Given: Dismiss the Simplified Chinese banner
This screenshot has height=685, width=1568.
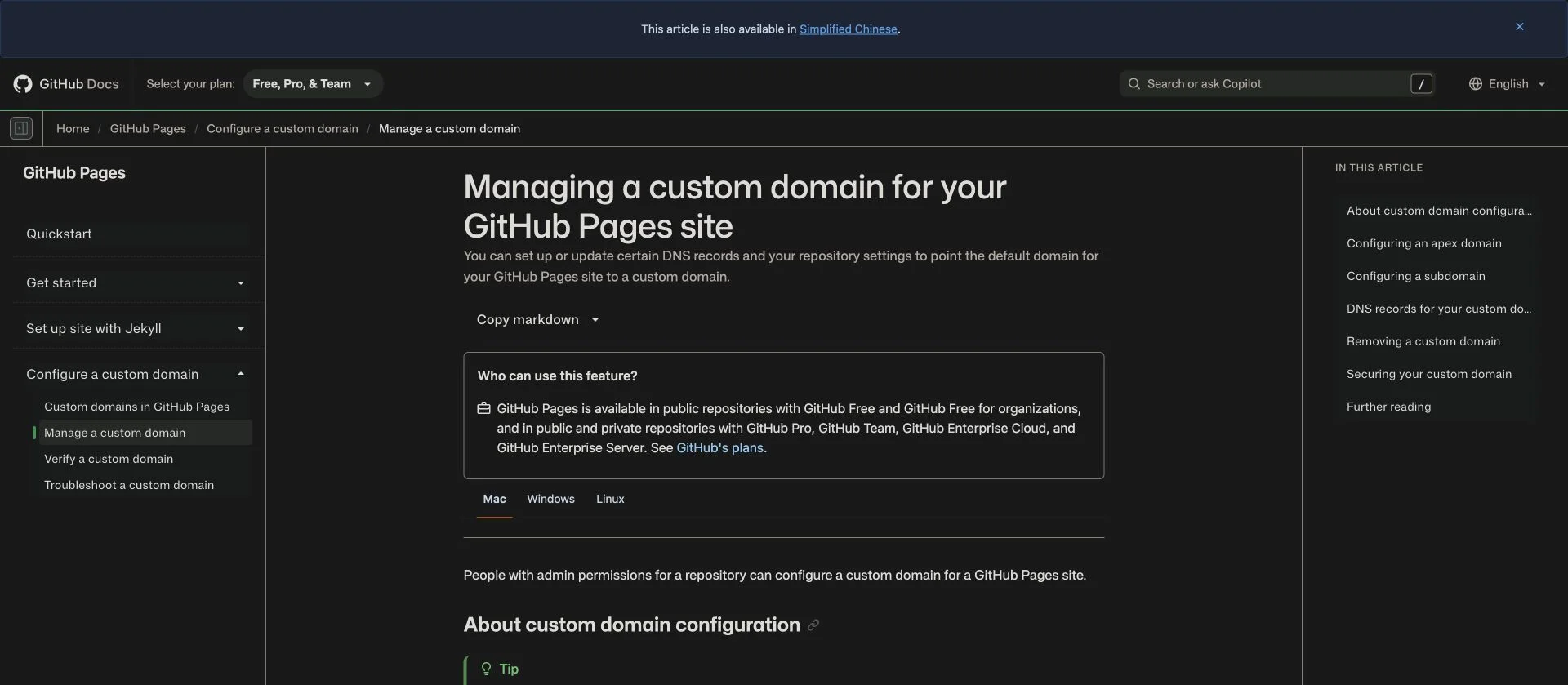Looking at the screenshot, I should tap(1520, 27).
